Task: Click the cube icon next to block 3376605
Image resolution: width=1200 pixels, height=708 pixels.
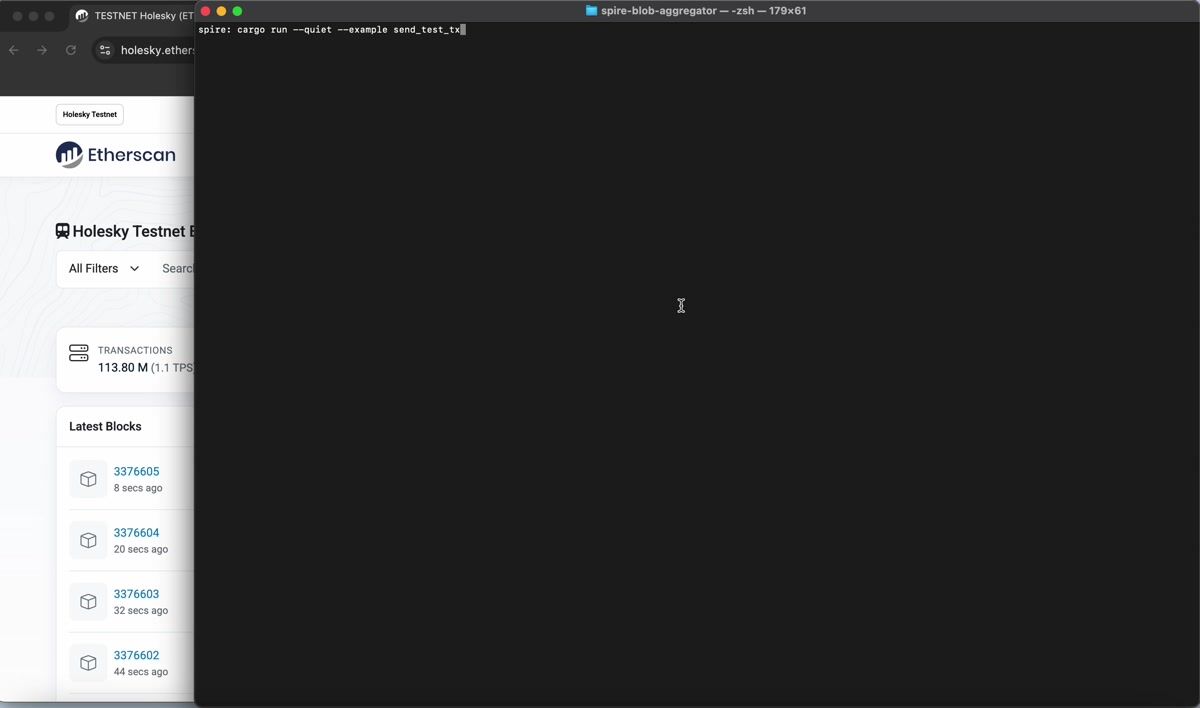Action: click(x=88, y=478)
